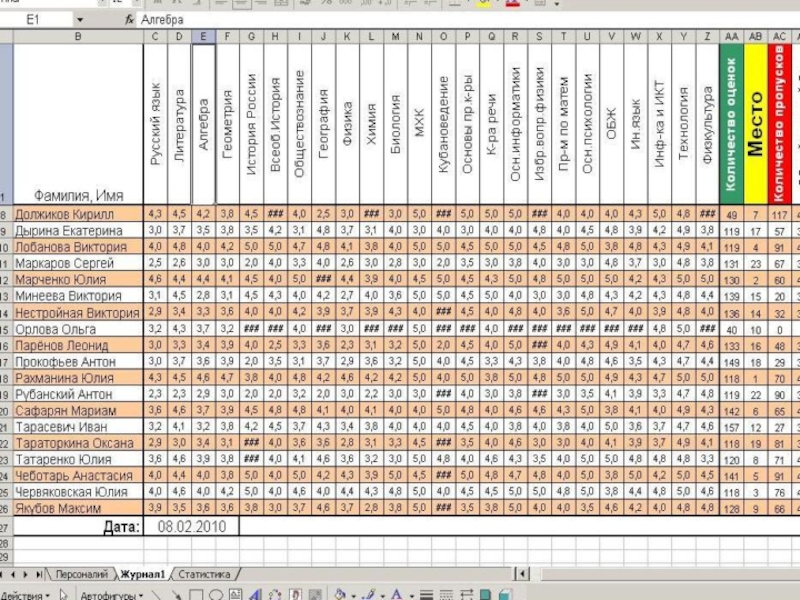800x600 pixels.
Task: Insert WordArt from drawing toolbar
Action: [255, 595]
